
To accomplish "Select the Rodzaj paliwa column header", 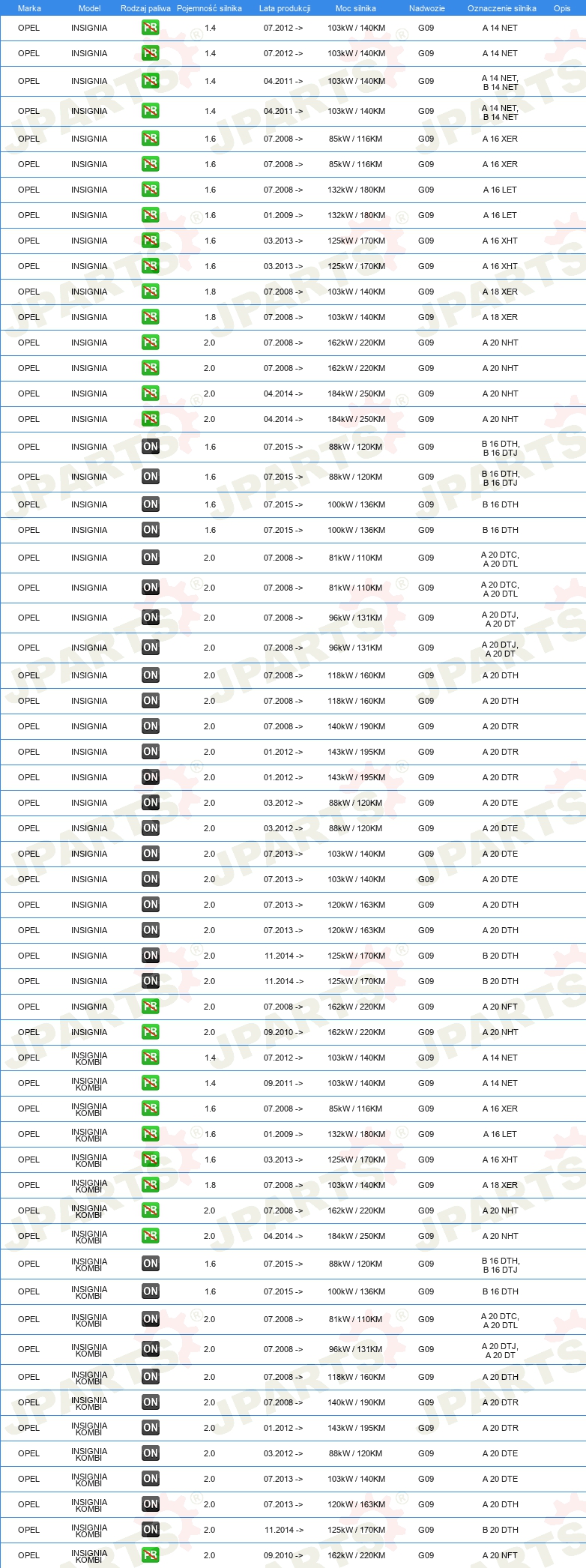I will click(145, 8).
